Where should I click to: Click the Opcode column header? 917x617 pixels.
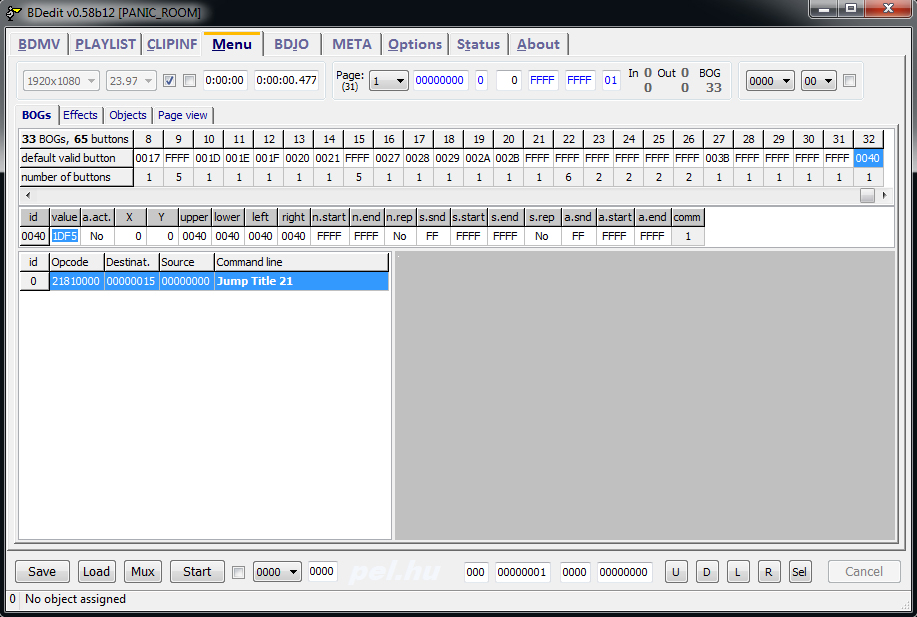point(77,262)
